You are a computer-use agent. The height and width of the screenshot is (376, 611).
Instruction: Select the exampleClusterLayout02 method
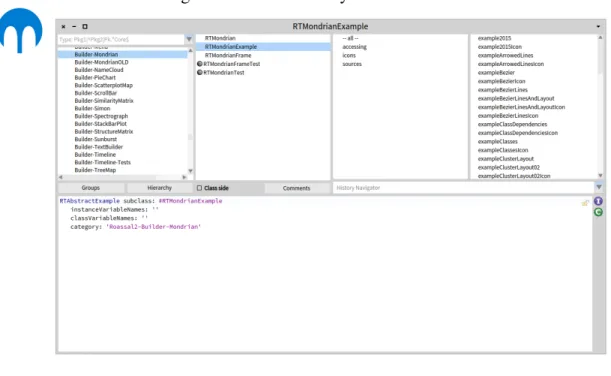coord(509,167)
